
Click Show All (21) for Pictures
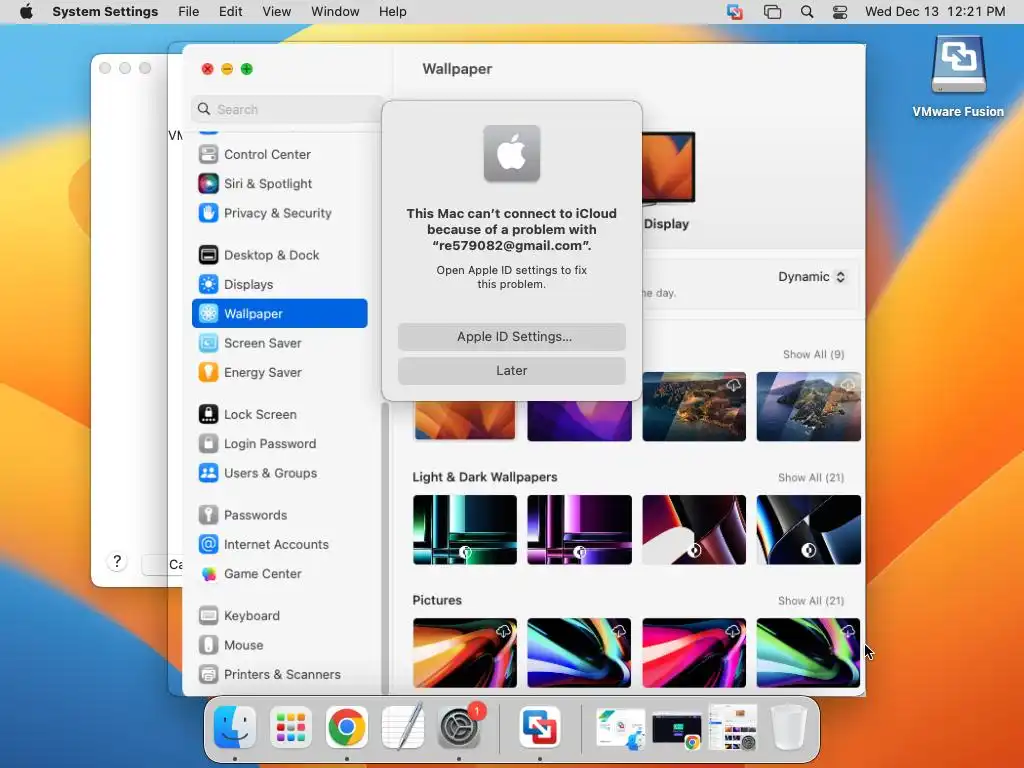click(x=810, y=601)
